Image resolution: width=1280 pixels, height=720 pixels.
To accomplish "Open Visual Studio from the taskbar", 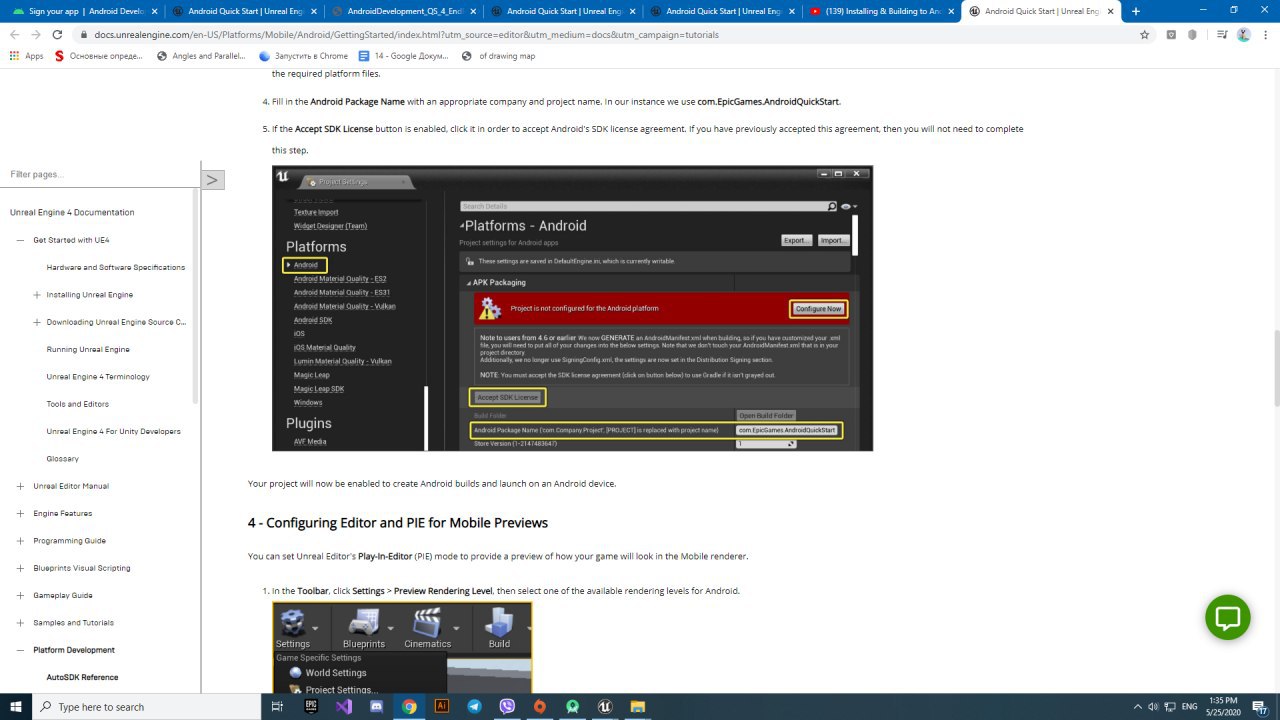I will coord(343,706).
